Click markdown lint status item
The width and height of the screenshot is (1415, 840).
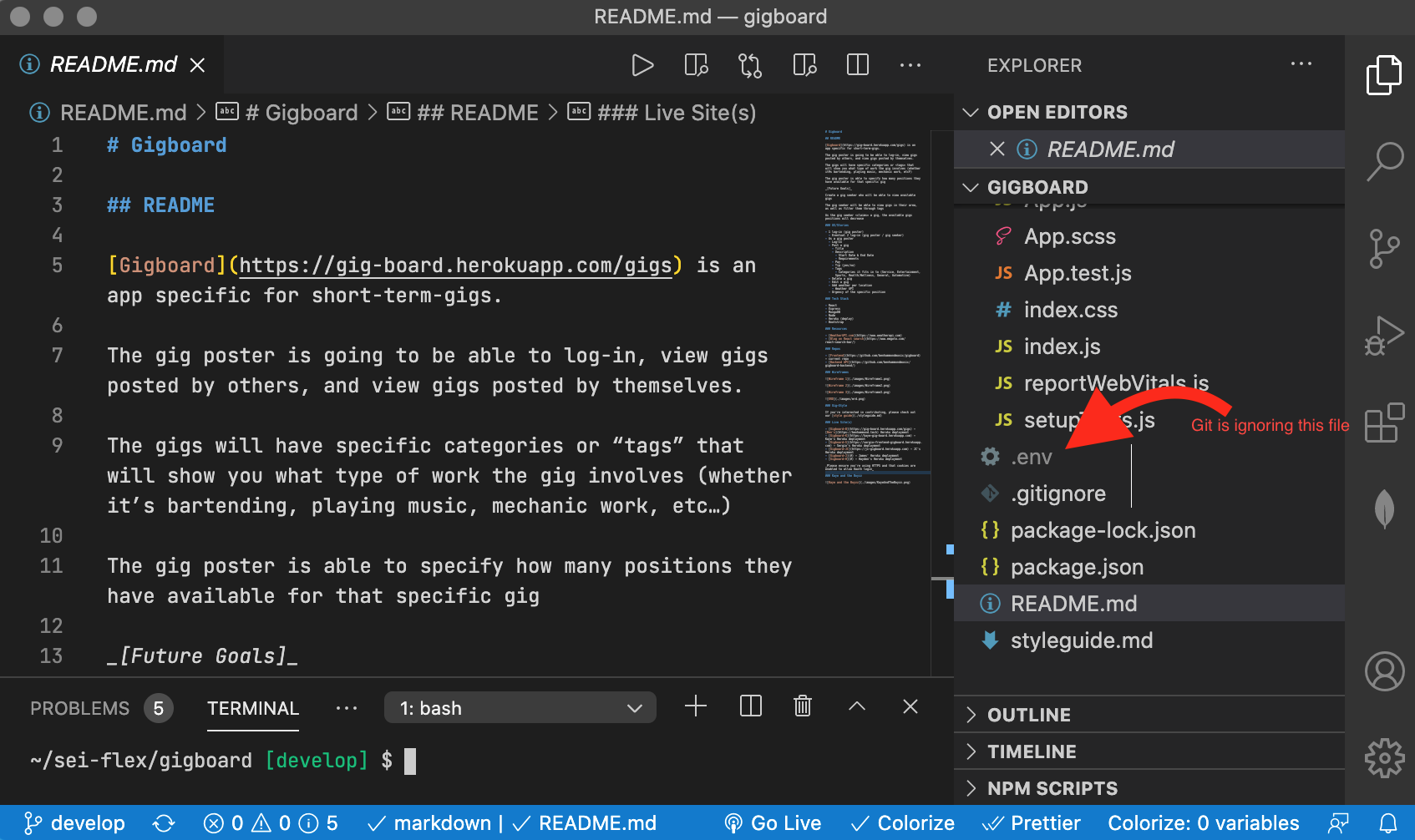pyautogui.click(x=512, y=823)
